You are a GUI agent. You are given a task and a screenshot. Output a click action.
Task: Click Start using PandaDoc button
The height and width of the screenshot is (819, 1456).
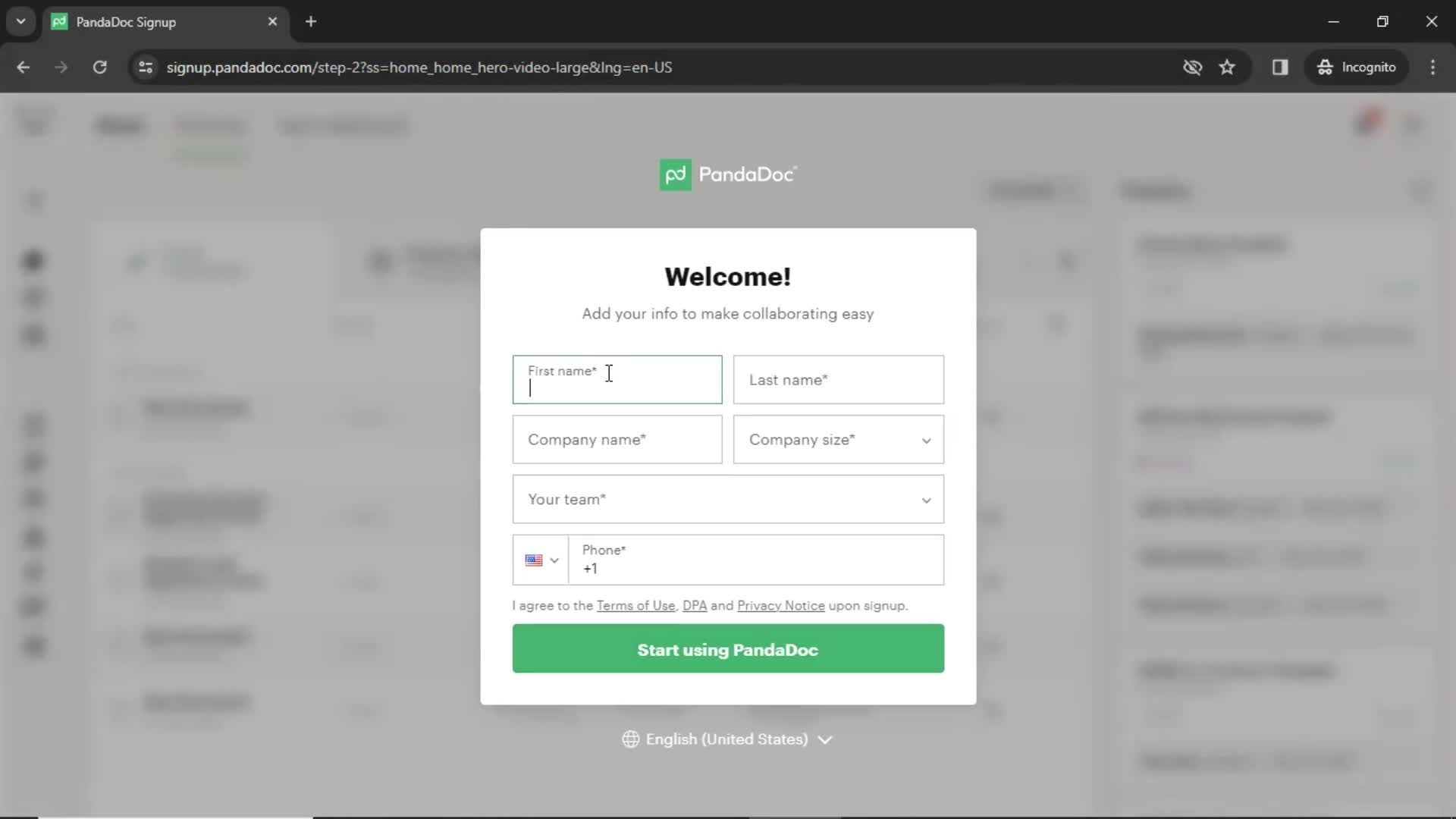(727, 650)
